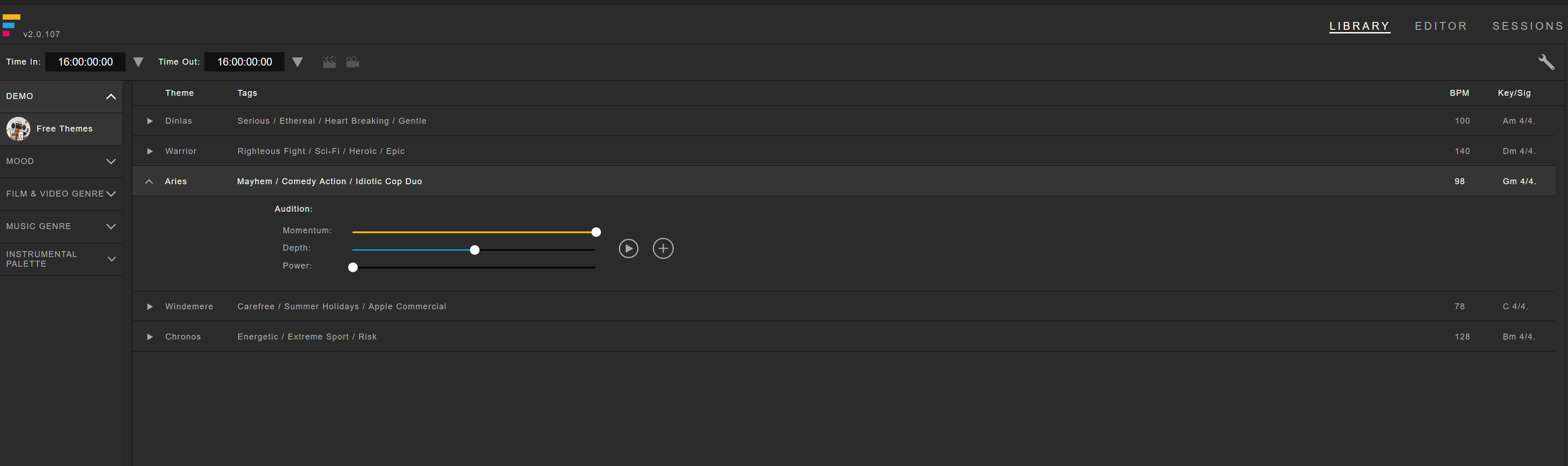Play the Aries audition preview
Image resolution: width=1568 pixels, height=466 pixels.
coord(628,248)
